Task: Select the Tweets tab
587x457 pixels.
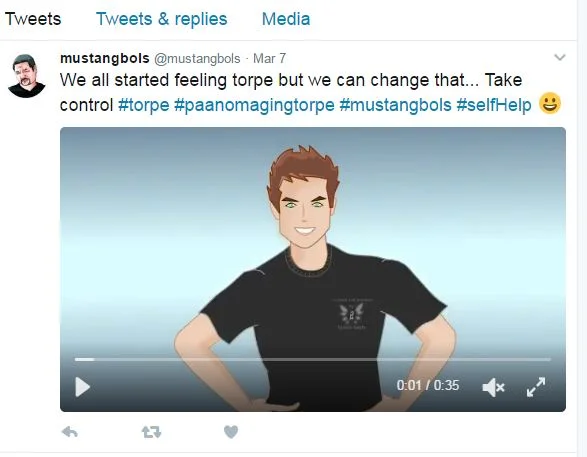Action: [33, 19]
